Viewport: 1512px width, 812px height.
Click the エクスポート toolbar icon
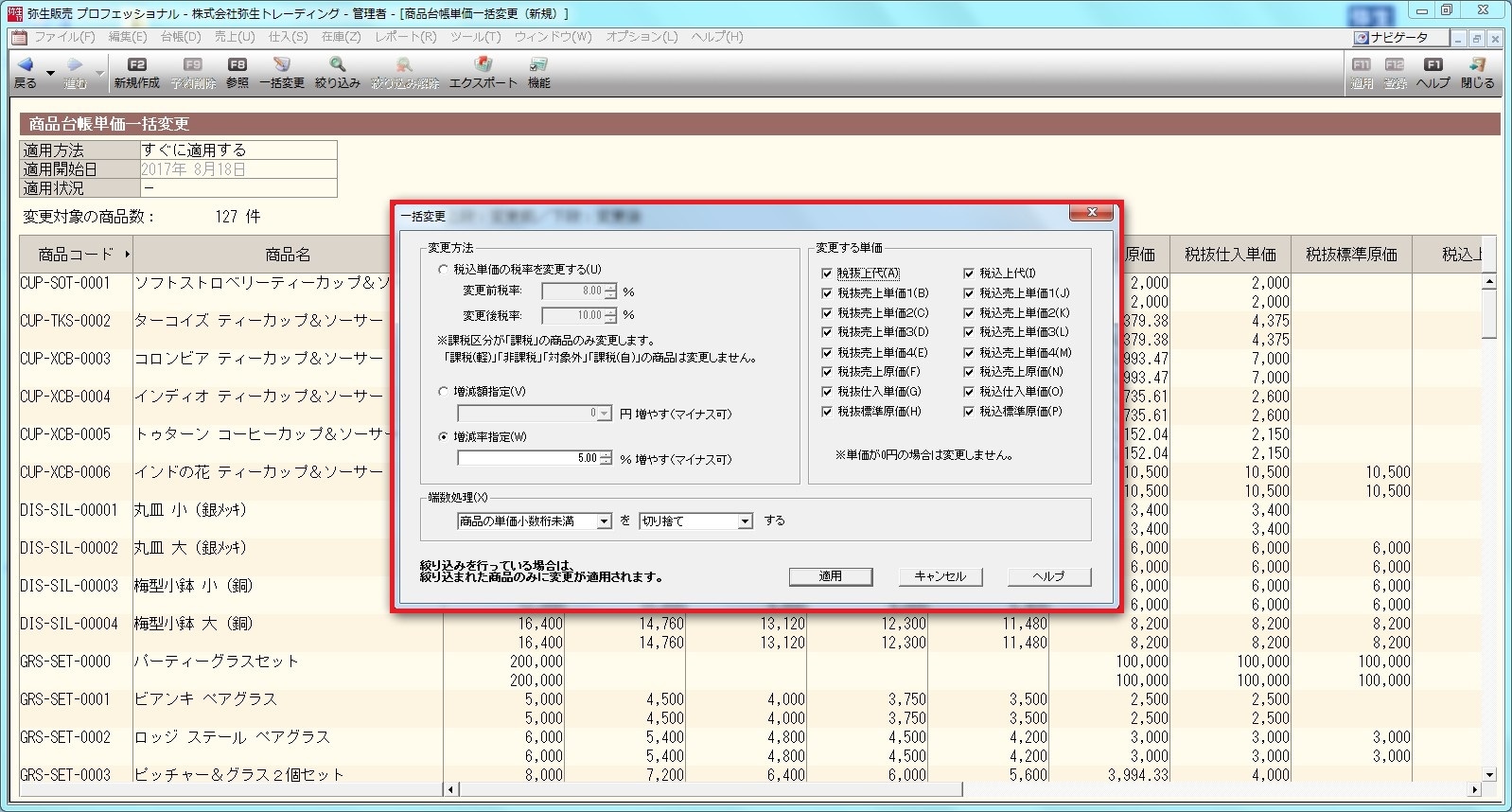click(x=483, y=65)
